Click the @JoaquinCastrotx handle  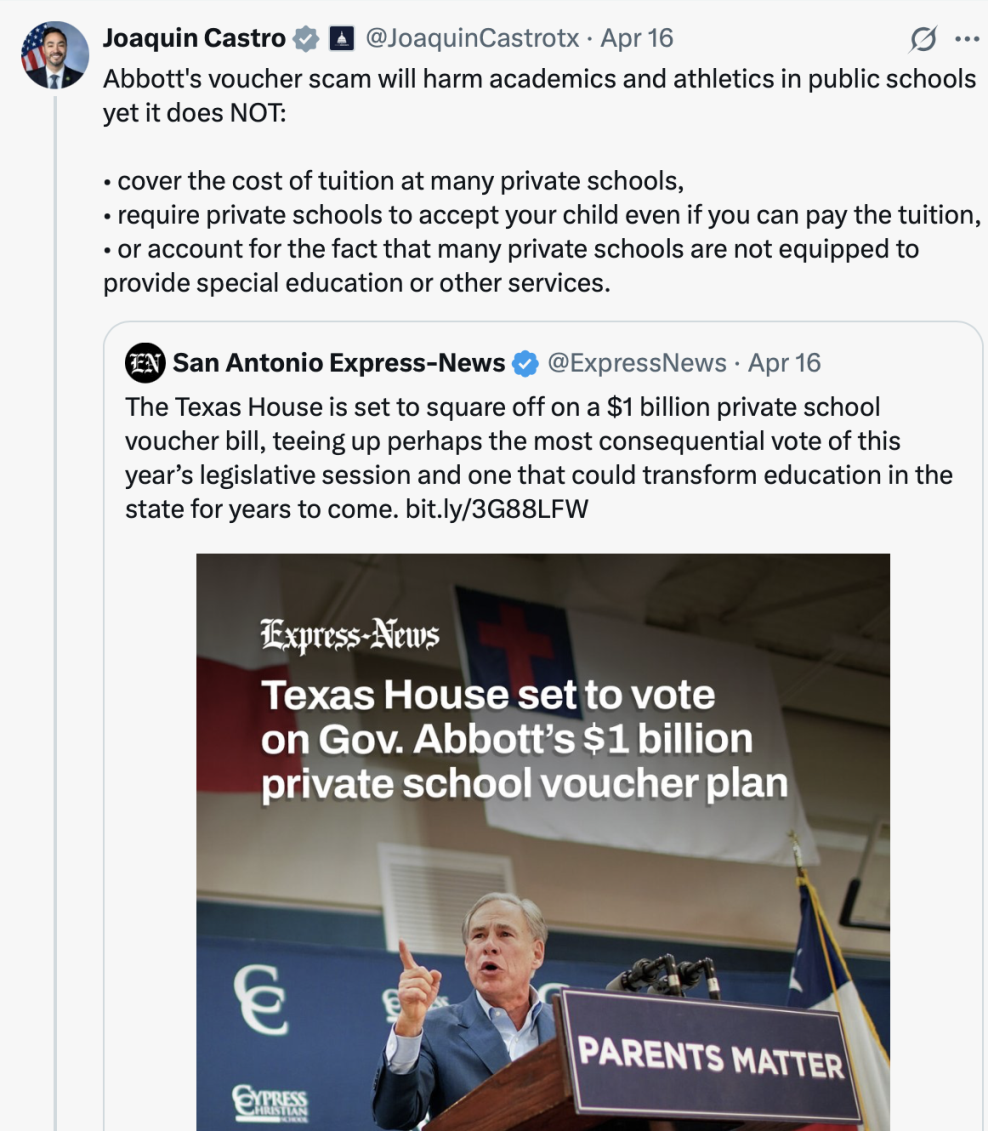(x=472, y=39)
